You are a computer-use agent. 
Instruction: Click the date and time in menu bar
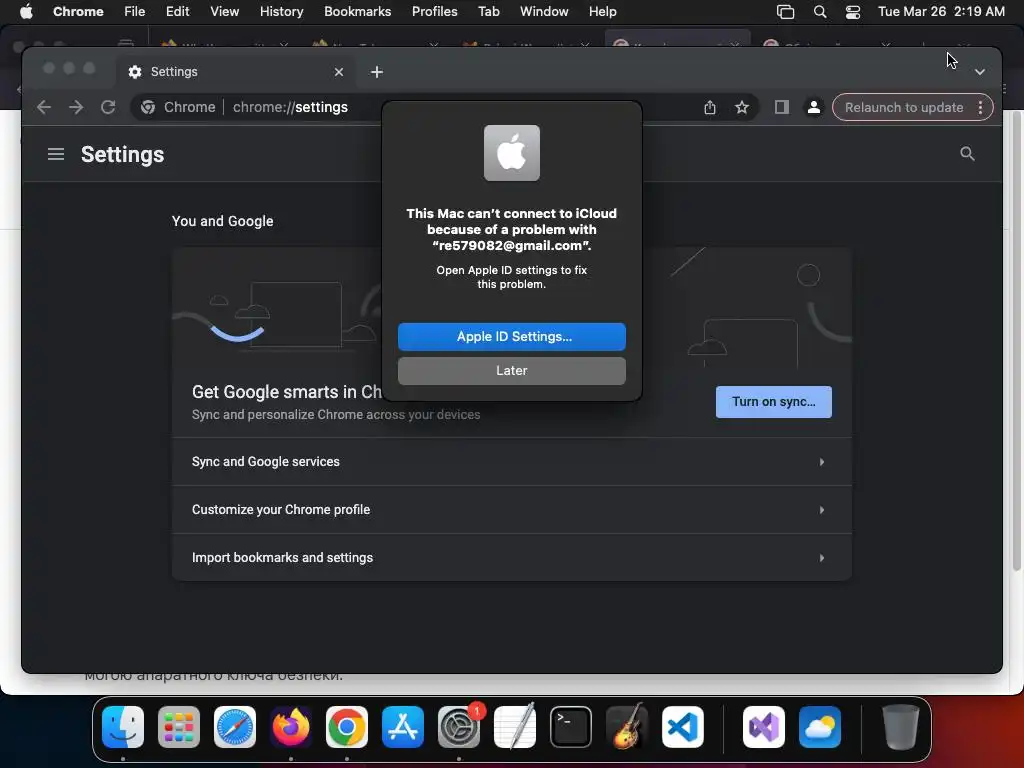click(940, 12)
